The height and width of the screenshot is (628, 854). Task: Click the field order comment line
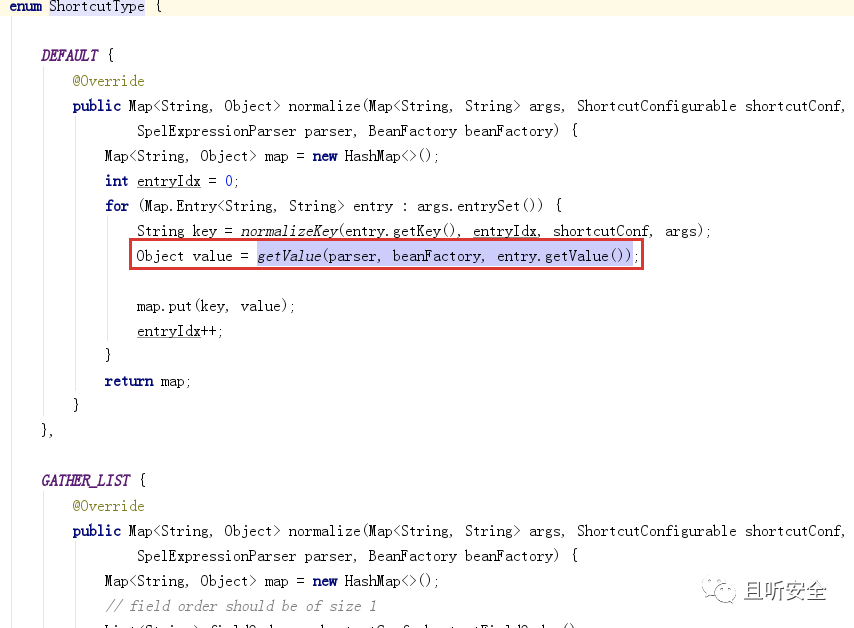pyautogui.click(x=241, y=606)
